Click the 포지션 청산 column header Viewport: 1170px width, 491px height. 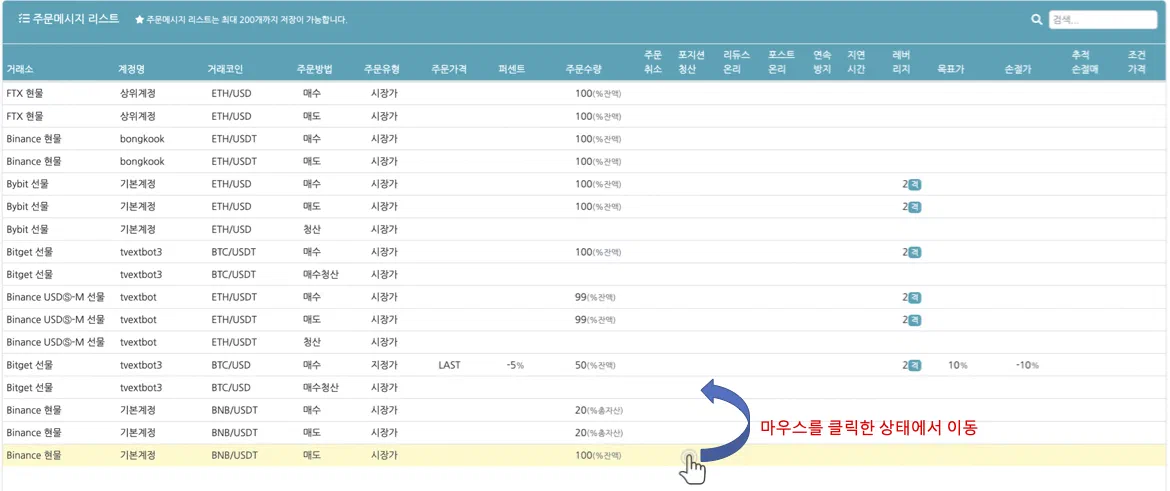pos(691,62)
